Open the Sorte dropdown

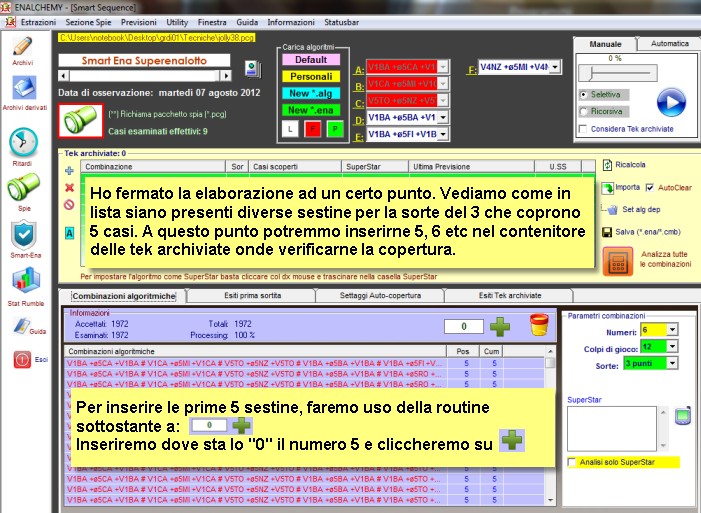672,363
